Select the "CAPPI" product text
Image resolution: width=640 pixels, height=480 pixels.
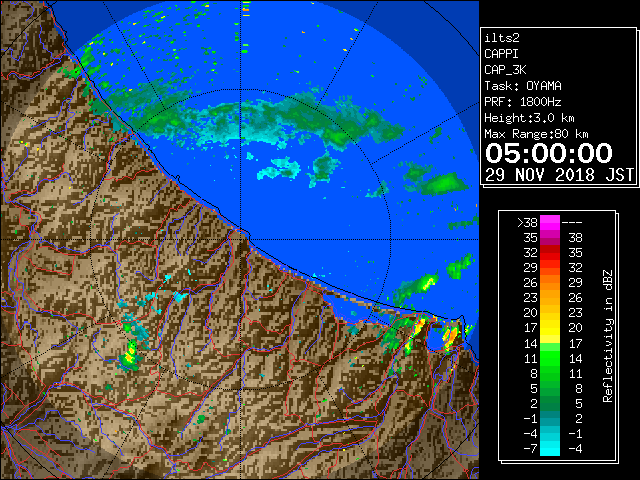pyautogui.click(x=501, y=54)
